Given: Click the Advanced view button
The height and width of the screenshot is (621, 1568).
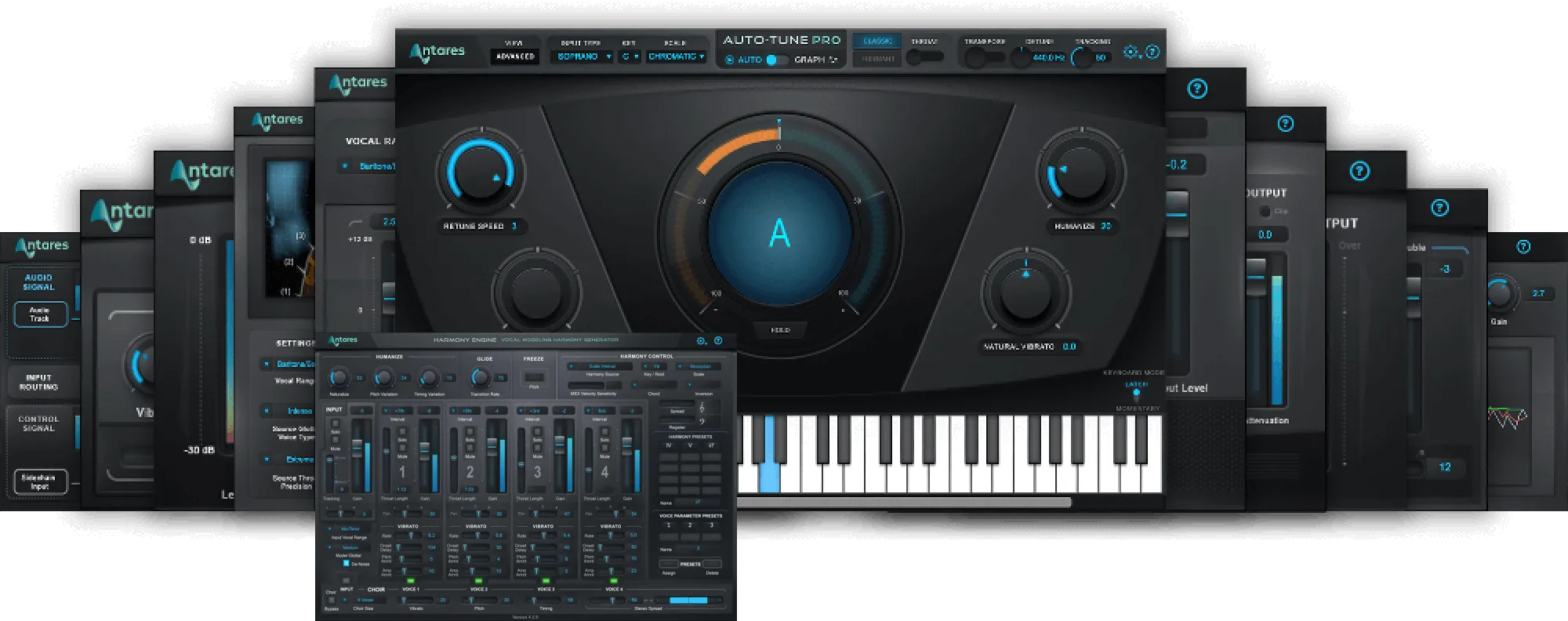Looking at the screenshot, I should pyautogui.click(x=515, y=56).
